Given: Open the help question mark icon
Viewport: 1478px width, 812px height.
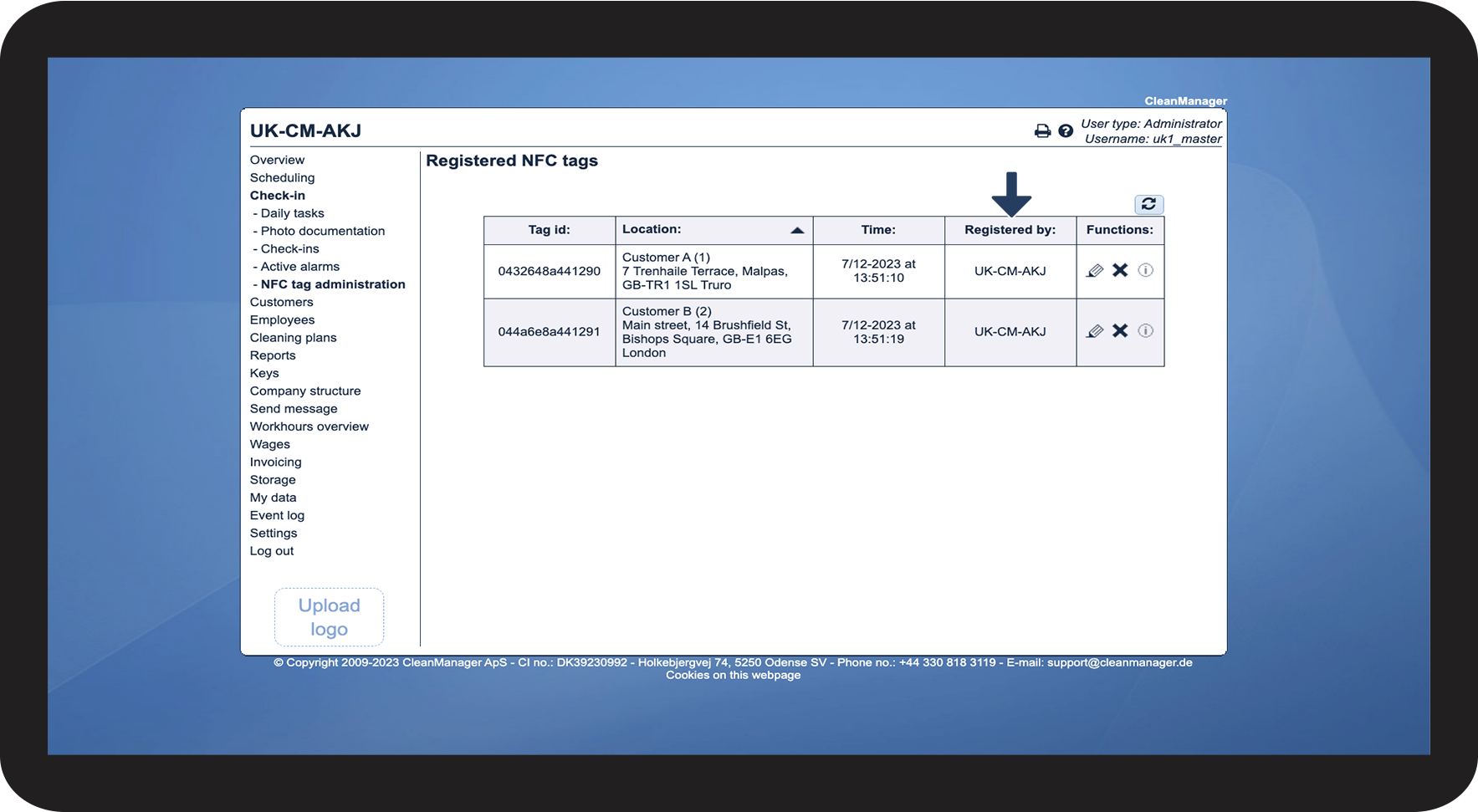Looking at the screenshot, I should coord(1066,131).
